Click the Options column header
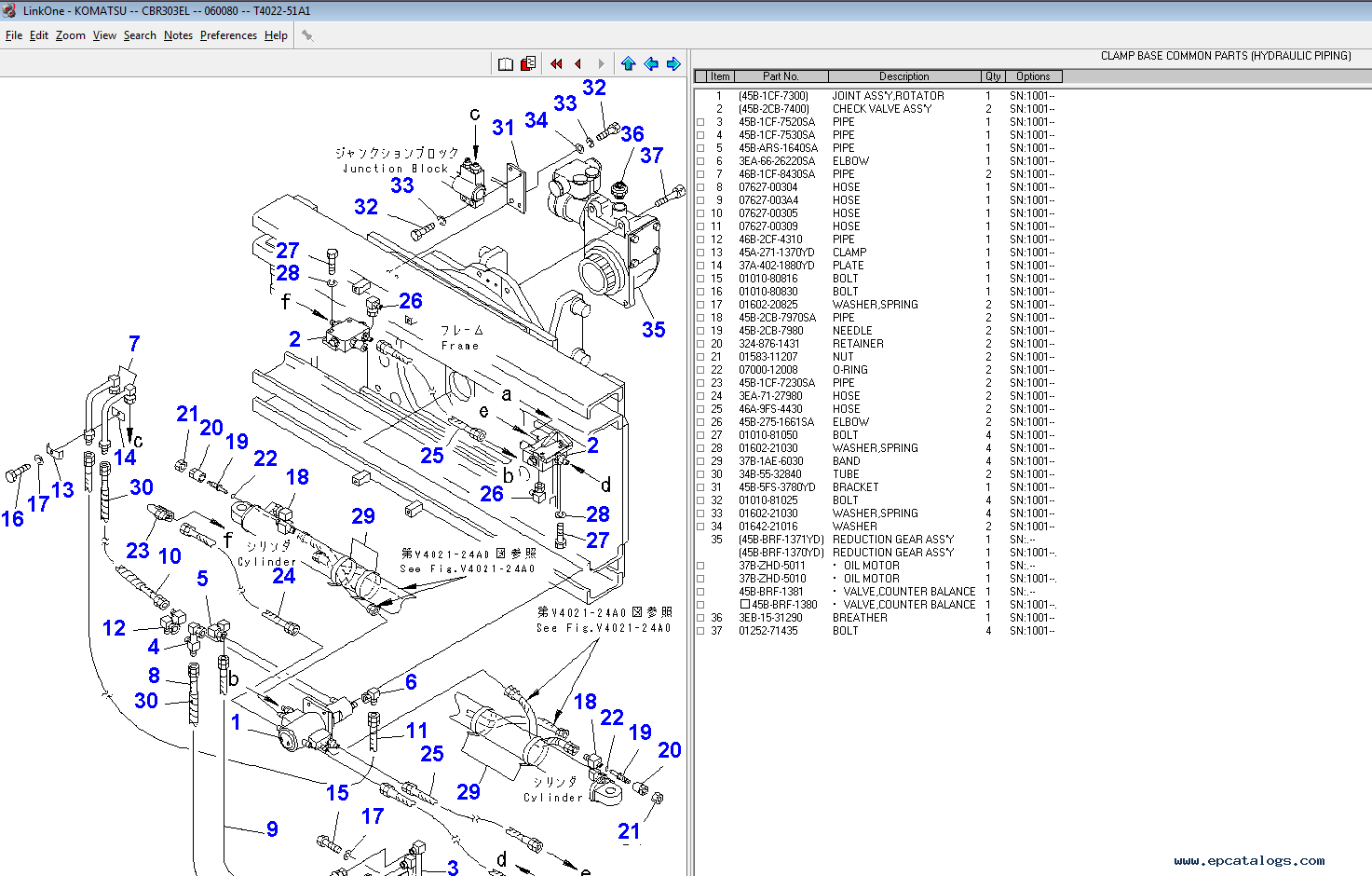Image resolution: width=1372 pixels, height=876 pixels. tap(1032, 76)
